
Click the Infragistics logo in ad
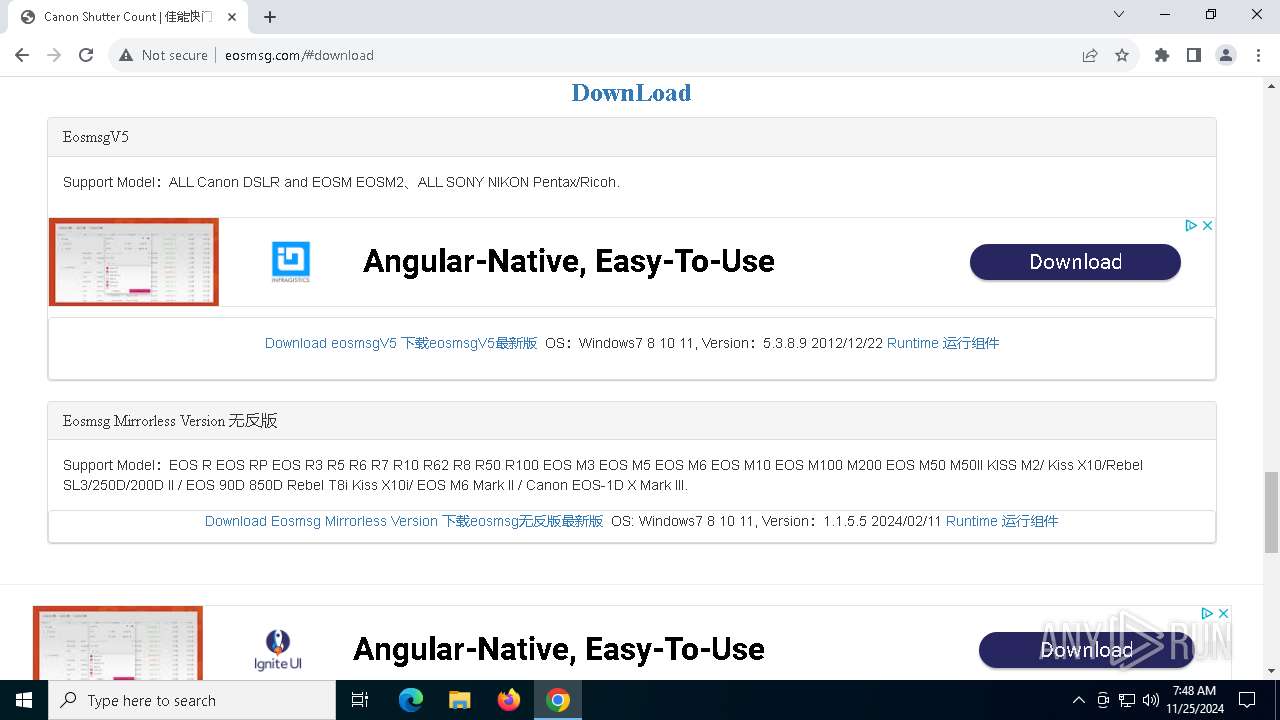coord(291,262)
